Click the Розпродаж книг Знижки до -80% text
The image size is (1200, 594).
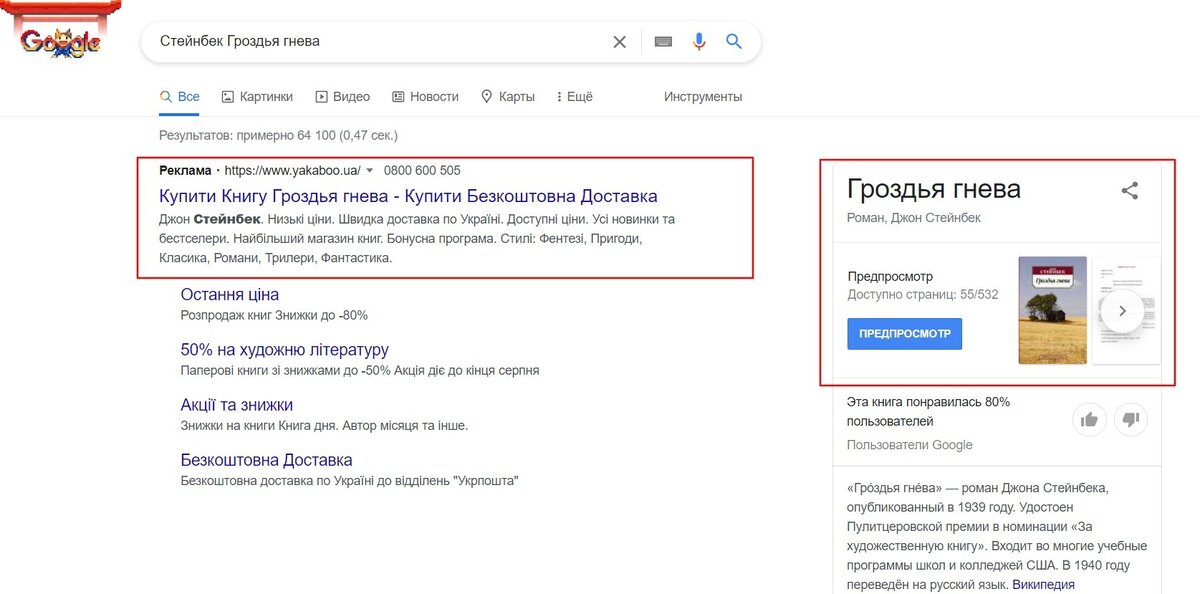274,315
